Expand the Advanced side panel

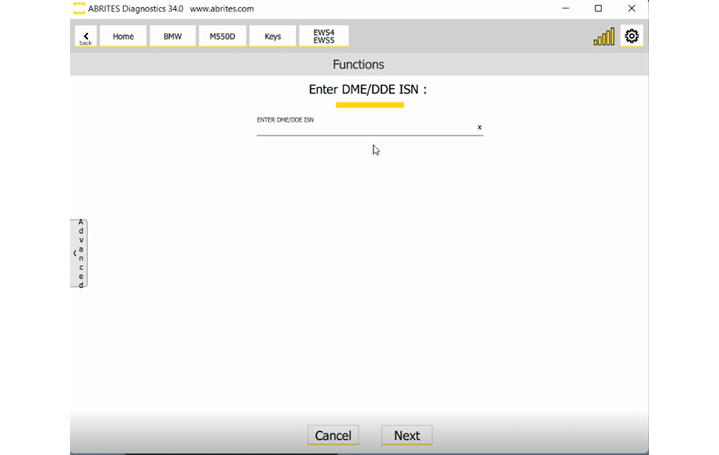(79, 253)
